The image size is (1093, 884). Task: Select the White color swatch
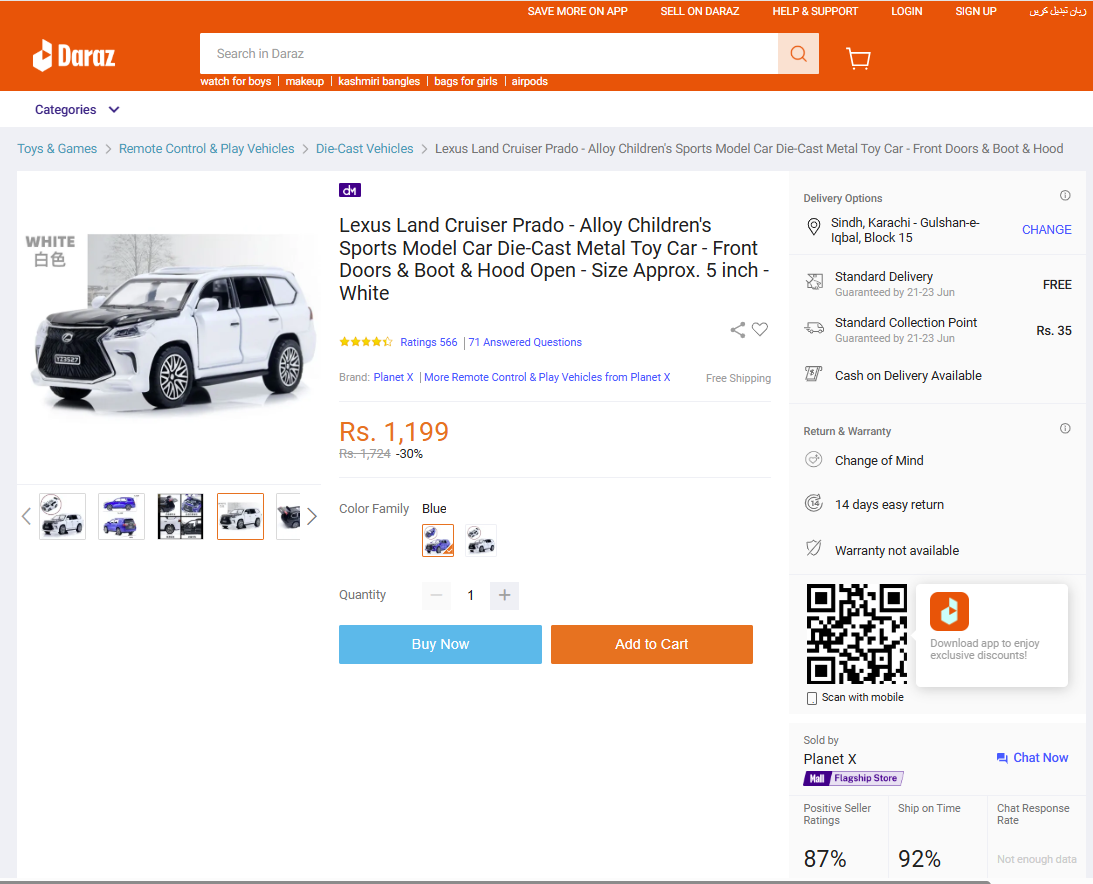point(481,540)
